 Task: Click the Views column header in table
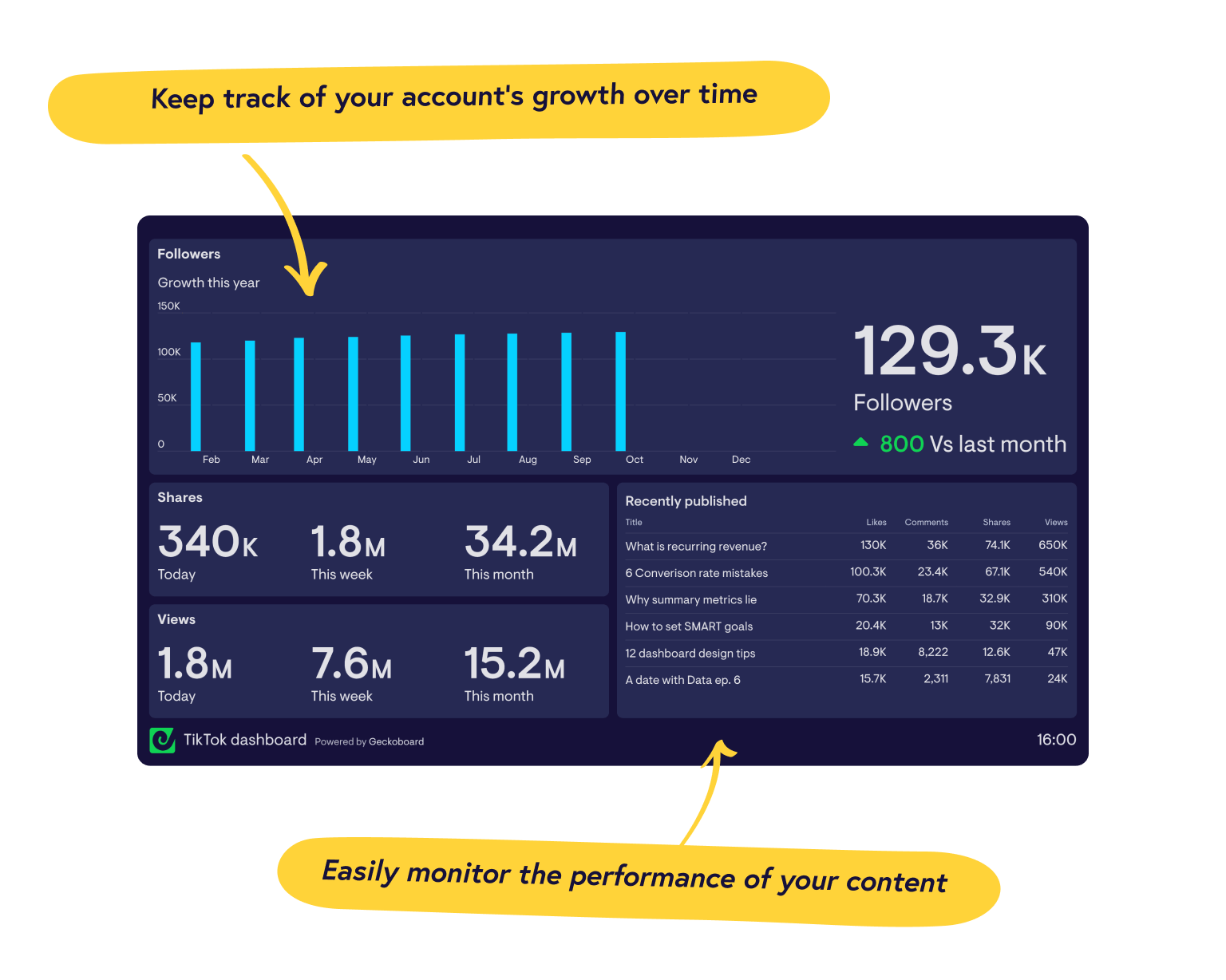click(1056, 523)
